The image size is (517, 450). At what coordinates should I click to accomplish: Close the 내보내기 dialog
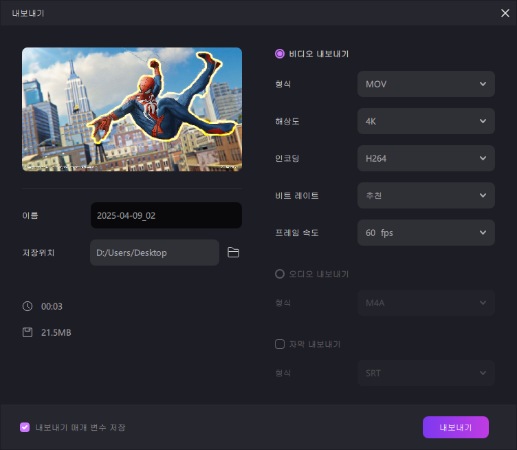click(505, 13)
